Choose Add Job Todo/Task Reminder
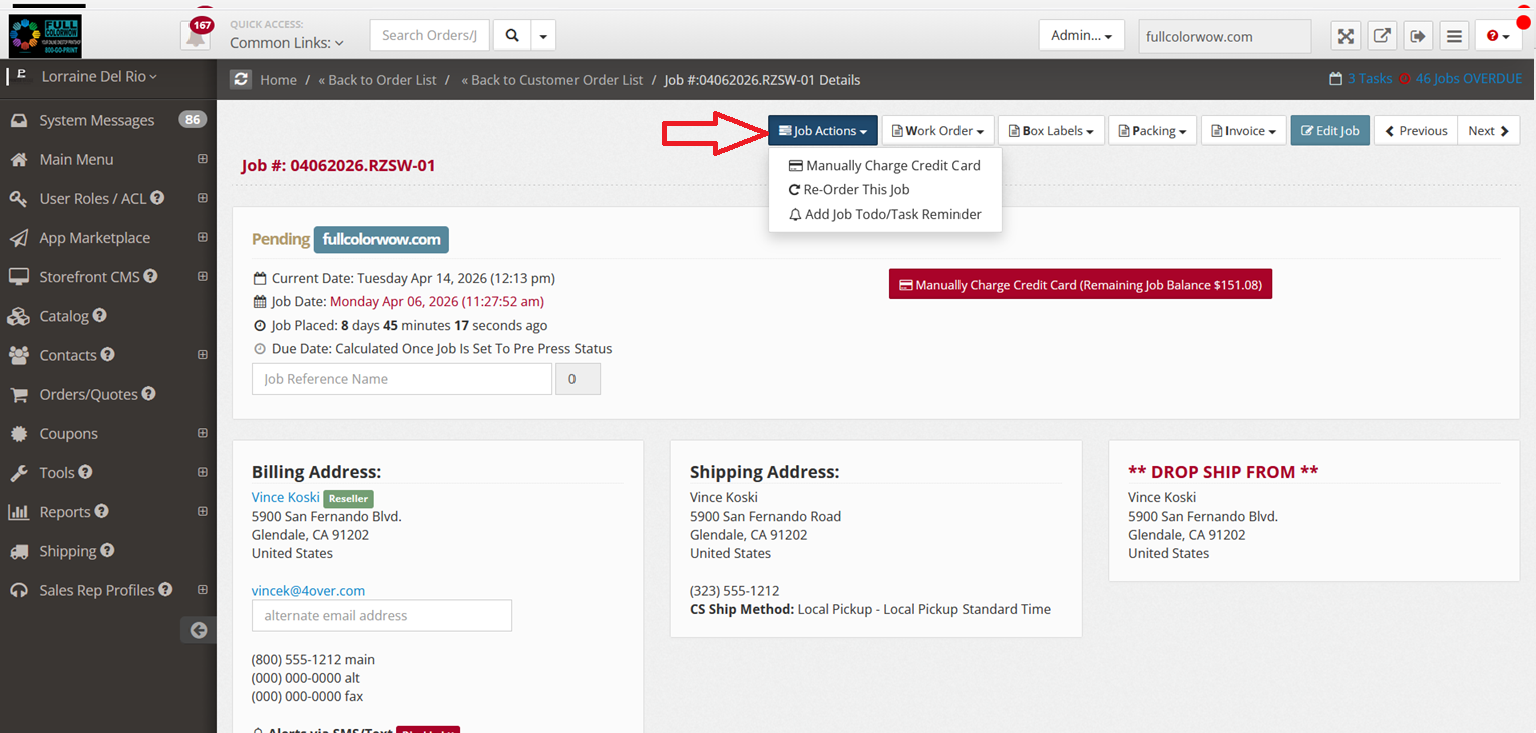The width and height of the screenshot is (1536, 733). tap(892, 214)
